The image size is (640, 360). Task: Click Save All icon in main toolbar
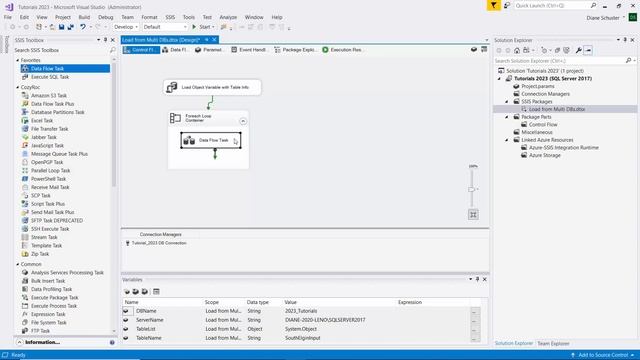click(71, 27)
